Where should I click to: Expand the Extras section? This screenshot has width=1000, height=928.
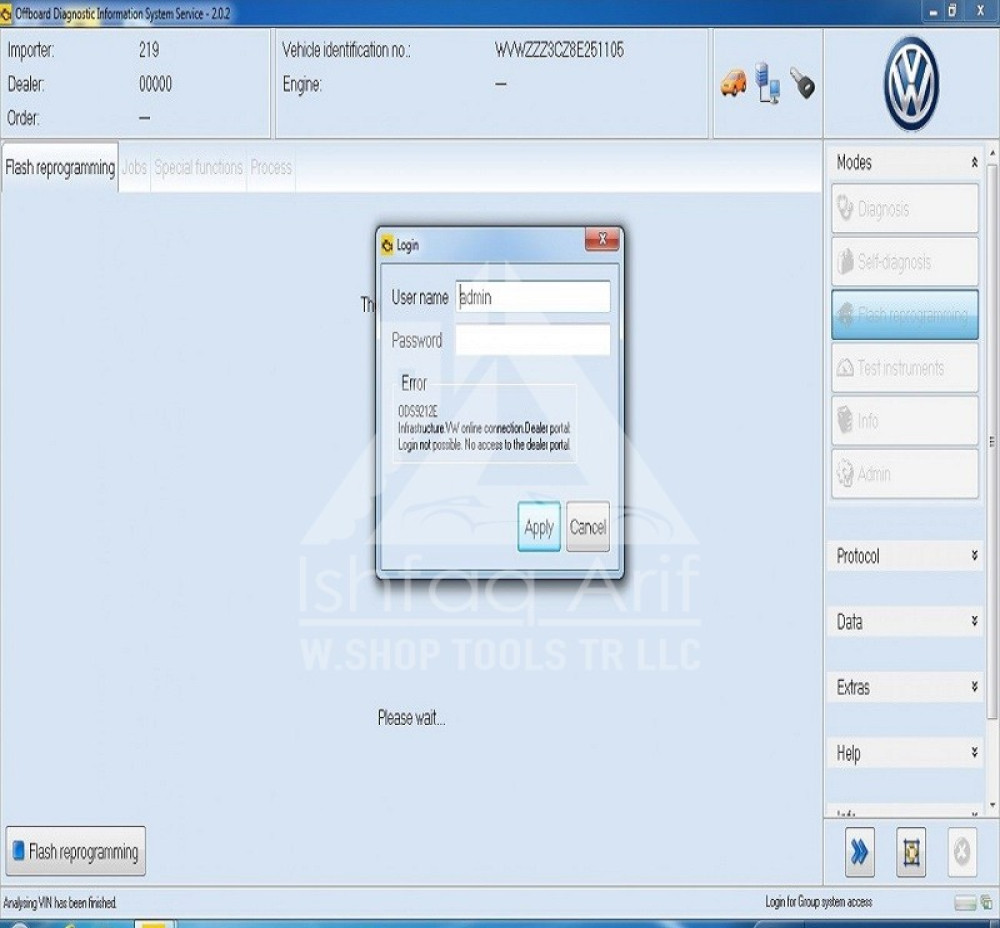(974, 687)
